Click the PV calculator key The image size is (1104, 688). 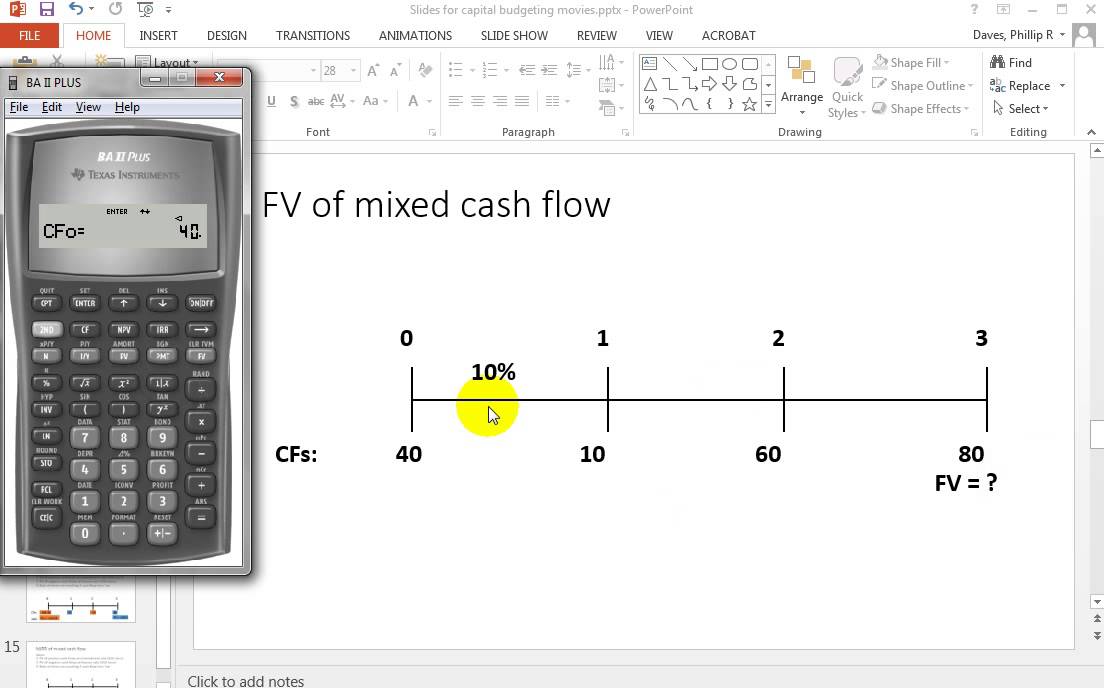(123, 356)
